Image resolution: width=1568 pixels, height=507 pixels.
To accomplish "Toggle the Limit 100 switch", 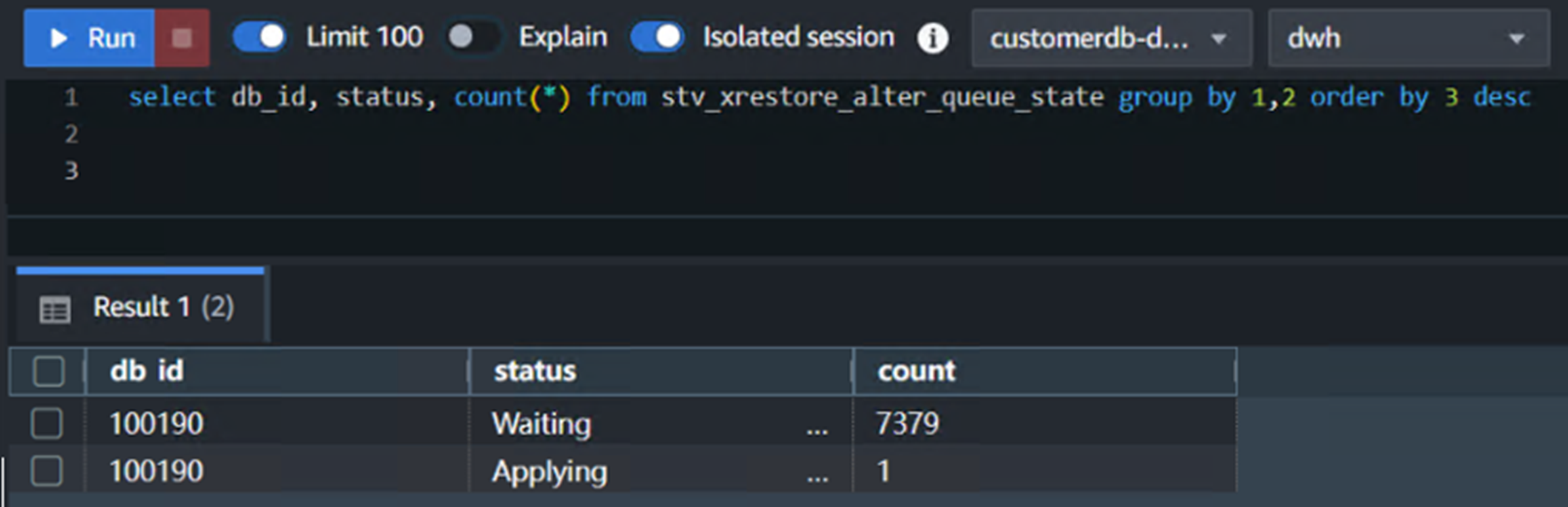I will (259, 37).
